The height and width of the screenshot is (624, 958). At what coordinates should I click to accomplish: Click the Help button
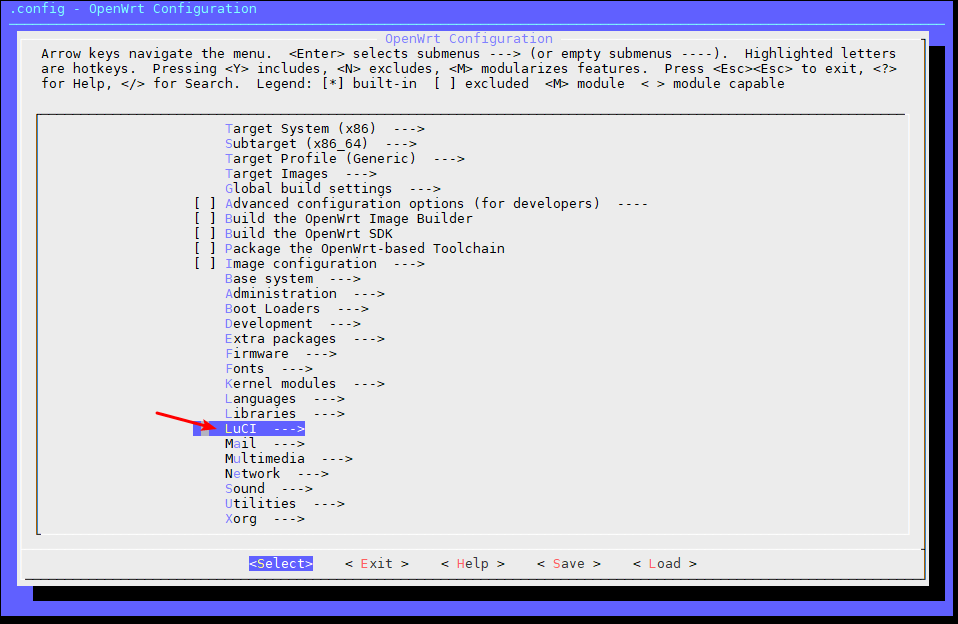coord(472,563)
